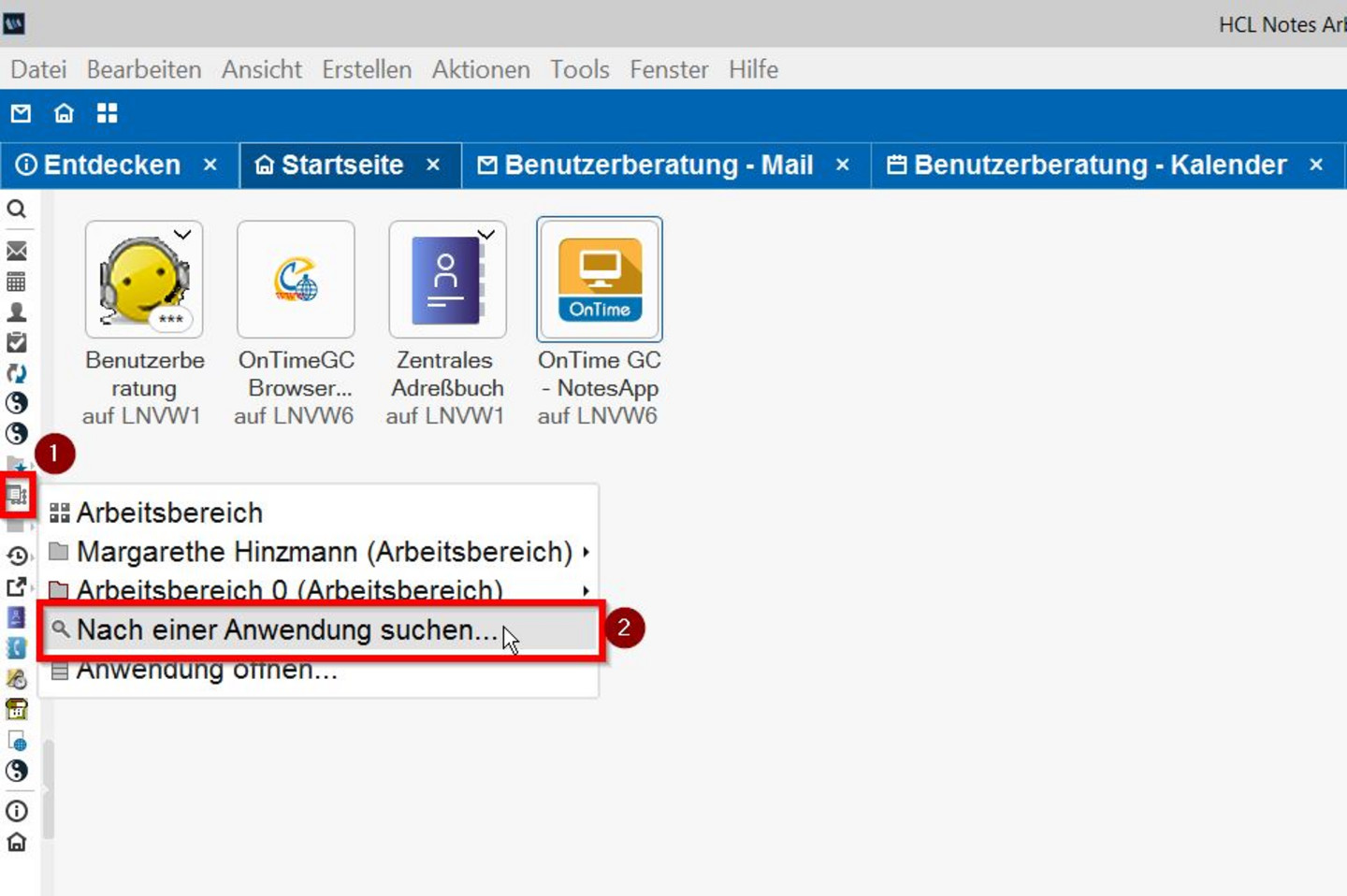Open Mail from the sidebar envelope icon

[16, 251]
